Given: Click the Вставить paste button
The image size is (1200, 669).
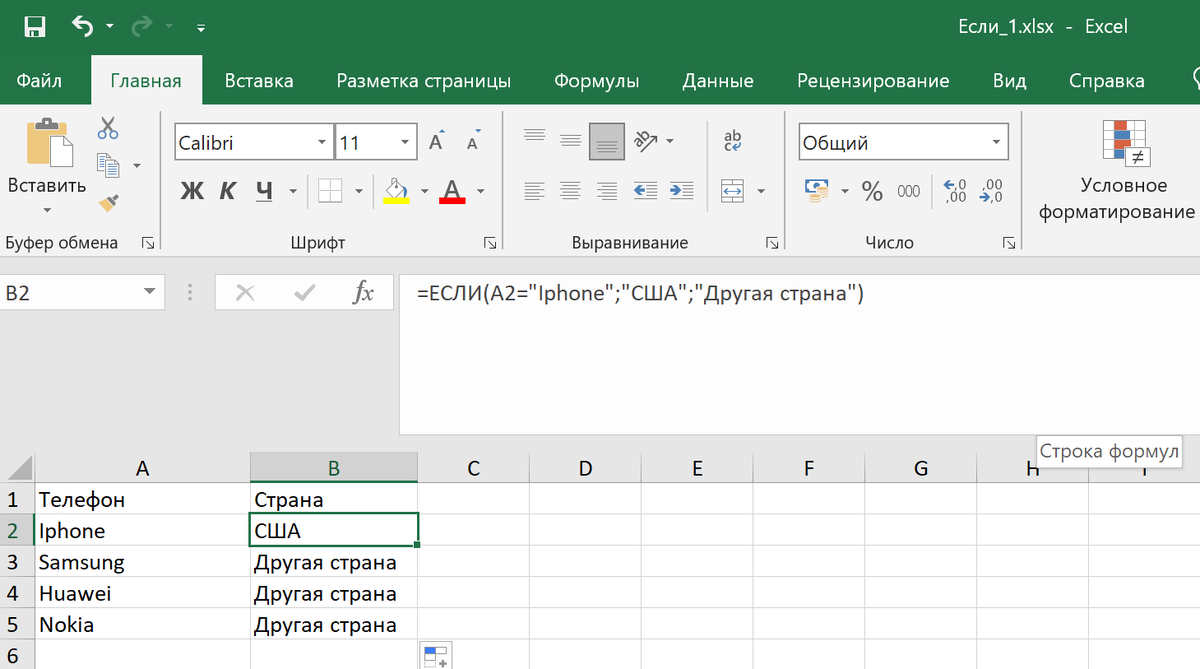Looking at the screenshot, I should tap(47, 156).
